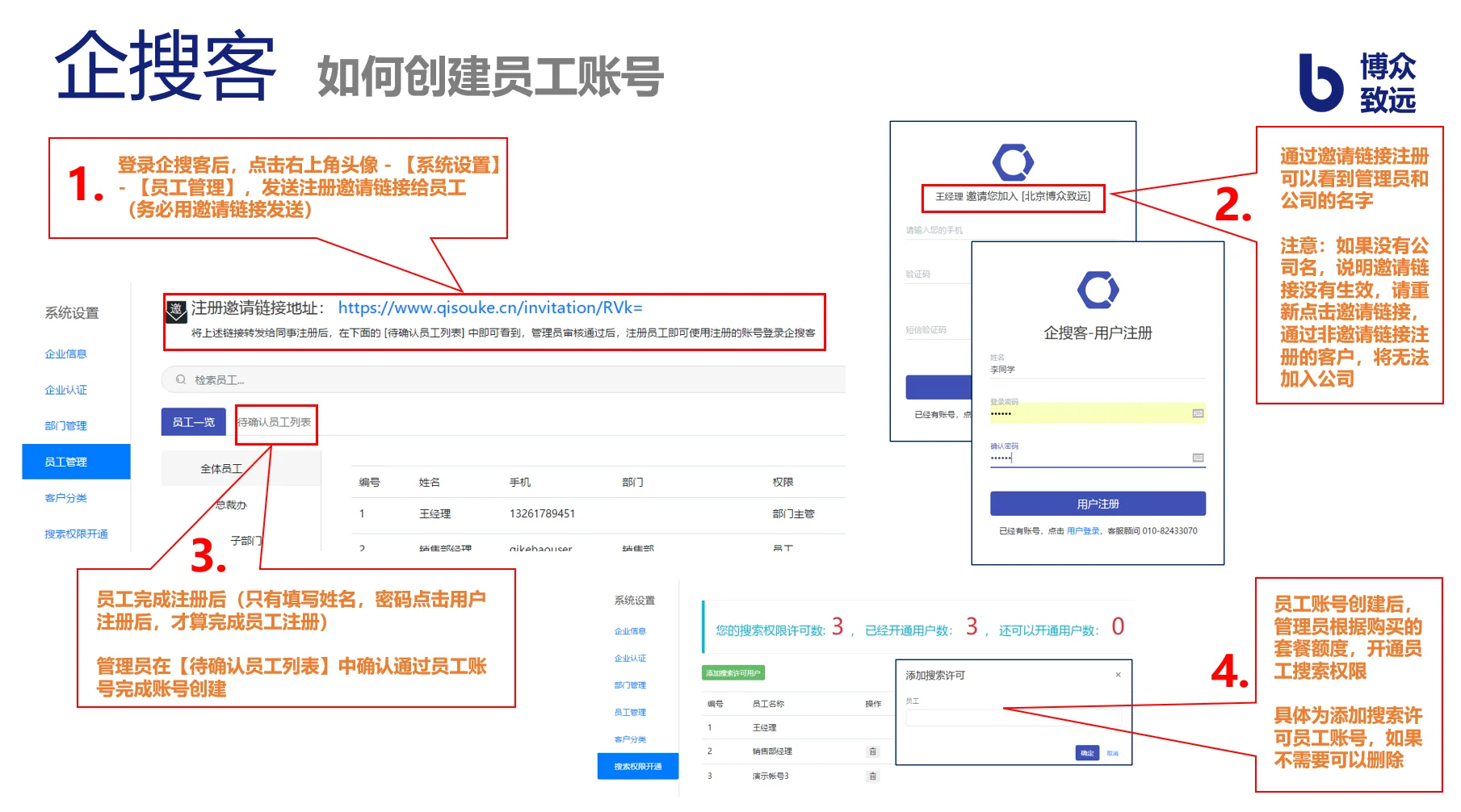Select 子部门 in the department tree
The width and height of the screenshot is (1461, 812).
point(246,540)
